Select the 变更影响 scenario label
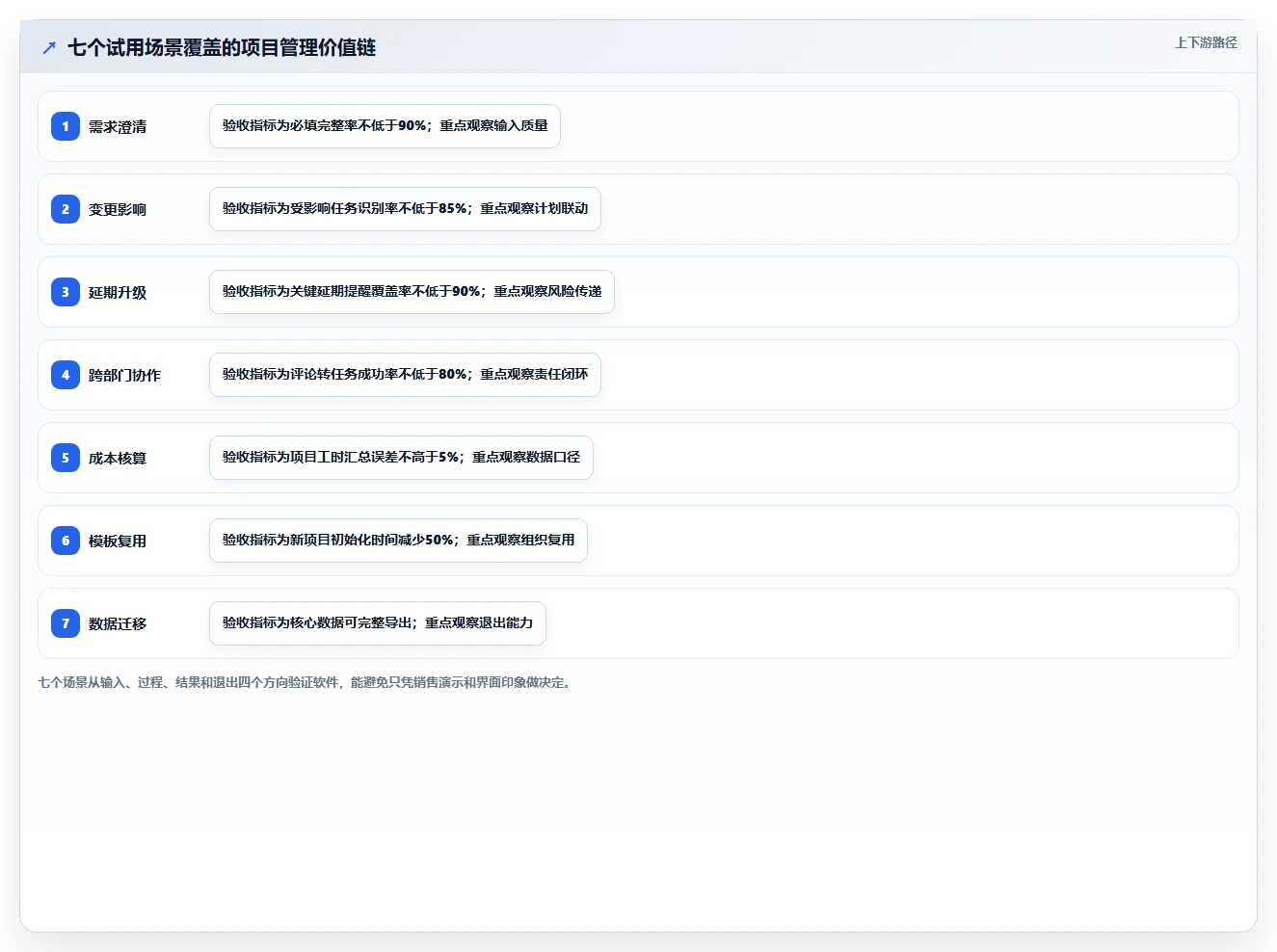This screenshot has height=952, width=1277. tap(118, 209)
